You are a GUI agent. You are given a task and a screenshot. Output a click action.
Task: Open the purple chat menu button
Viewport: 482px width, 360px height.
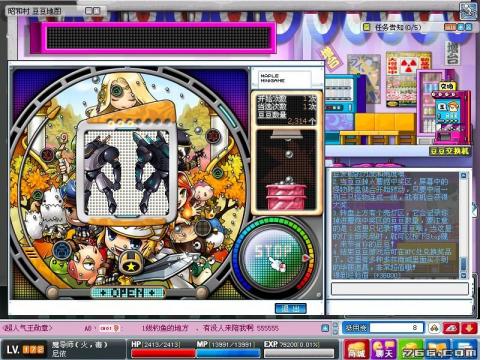pyautogui.click(x=384, y=350)
